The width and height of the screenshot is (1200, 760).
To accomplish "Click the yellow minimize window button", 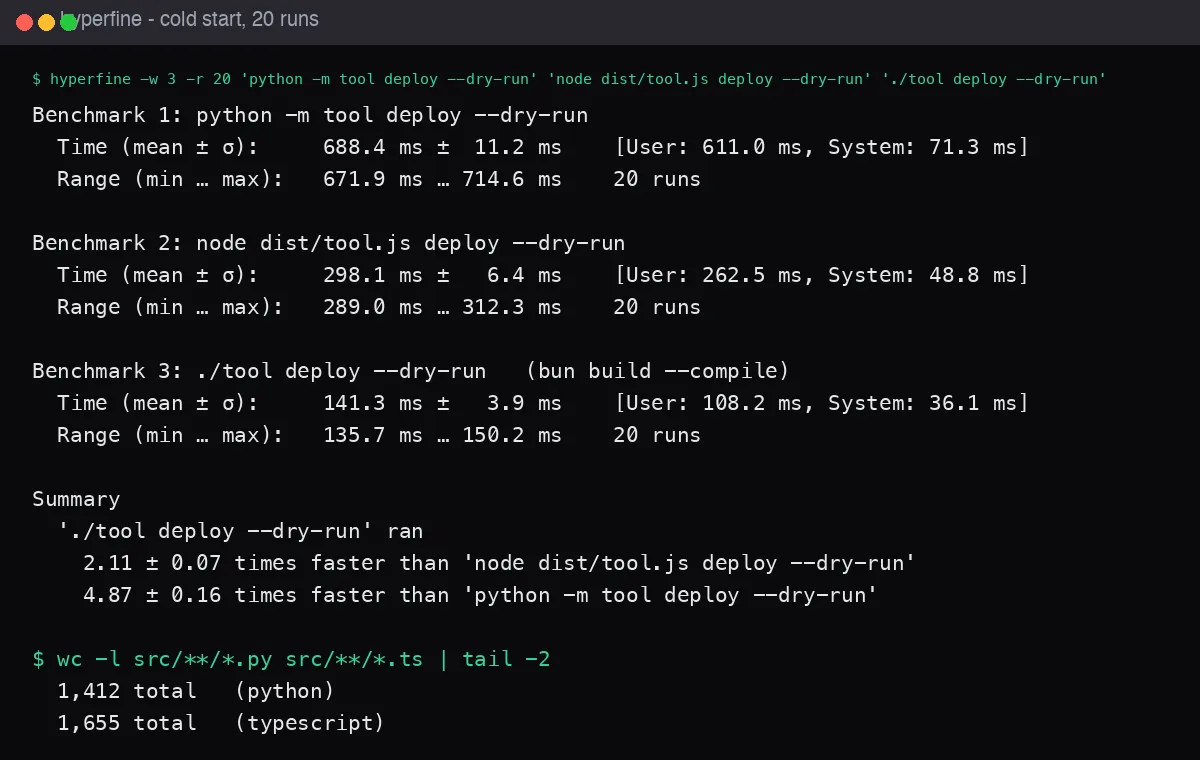I will coord(47,22).
